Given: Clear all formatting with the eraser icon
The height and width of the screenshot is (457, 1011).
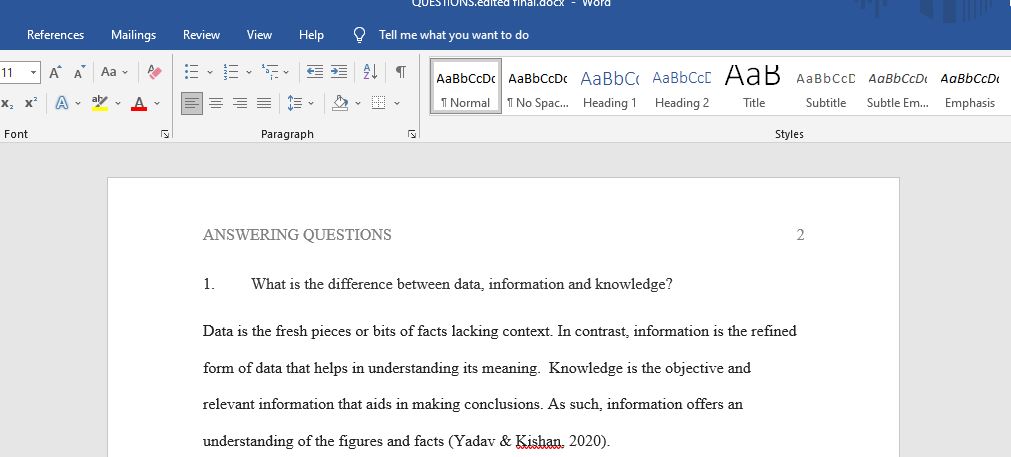Looking at the screenshot, I should [154, 72].
